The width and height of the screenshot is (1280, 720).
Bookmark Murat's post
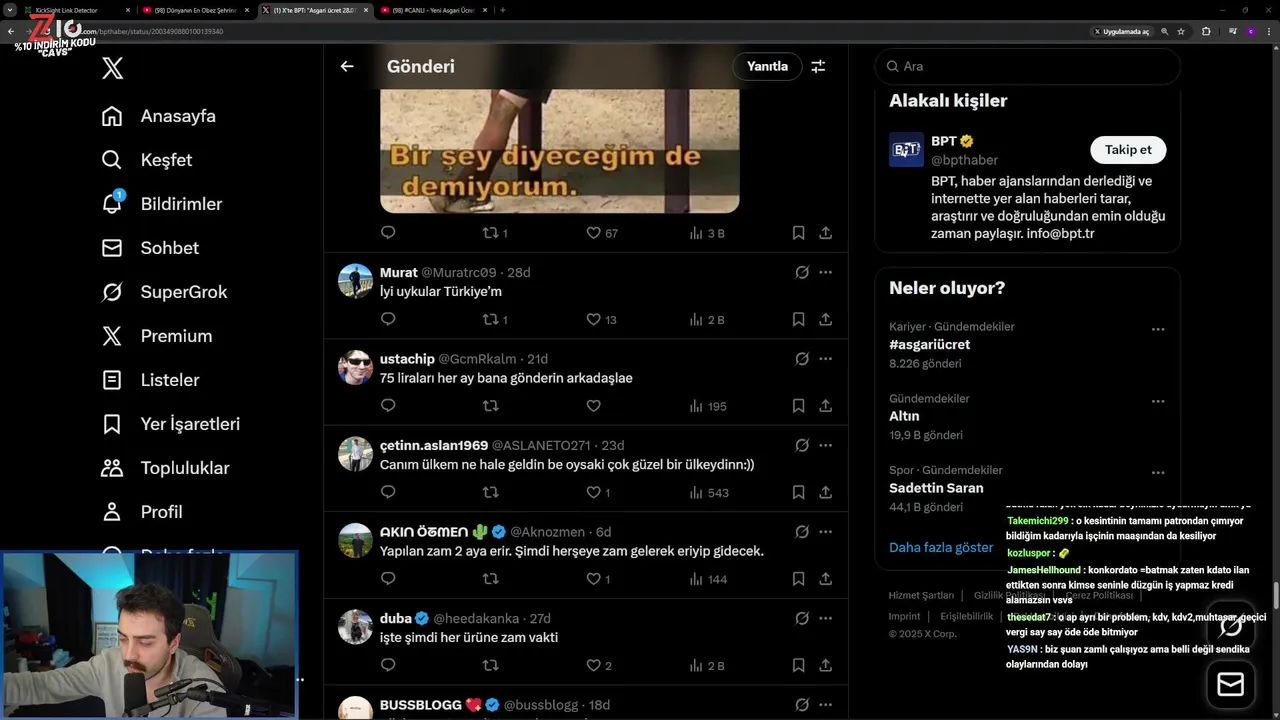(798, 320)
